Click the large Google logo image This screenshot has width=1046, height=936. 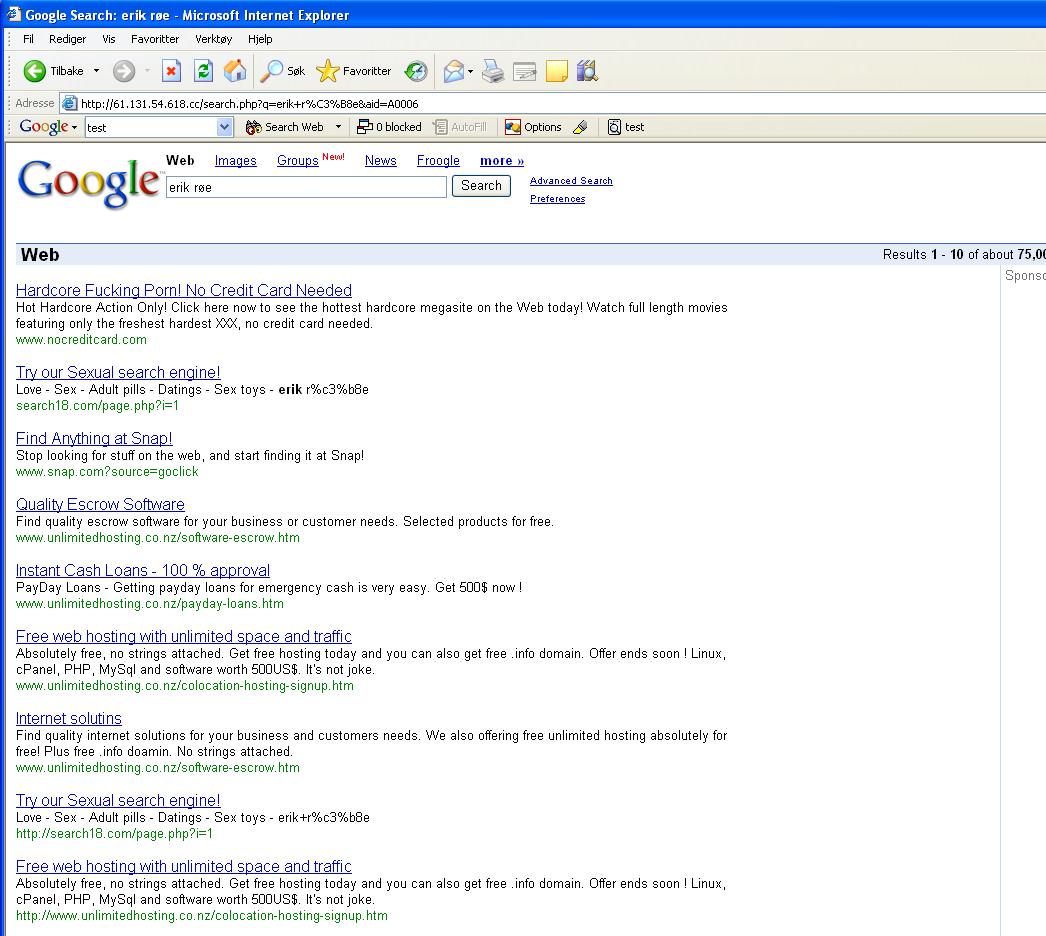89,183
